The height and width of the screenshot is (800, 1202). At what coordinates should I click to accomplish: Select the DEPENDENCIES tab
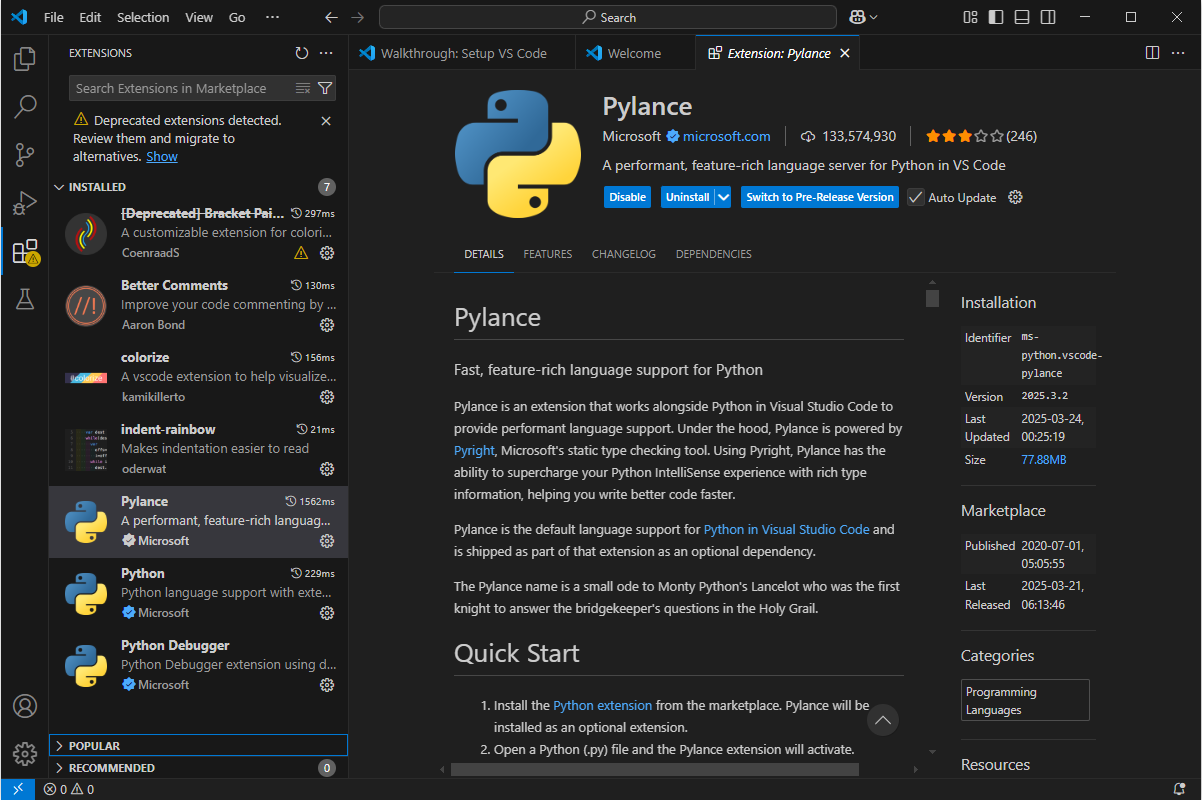(x=714, y=254)
